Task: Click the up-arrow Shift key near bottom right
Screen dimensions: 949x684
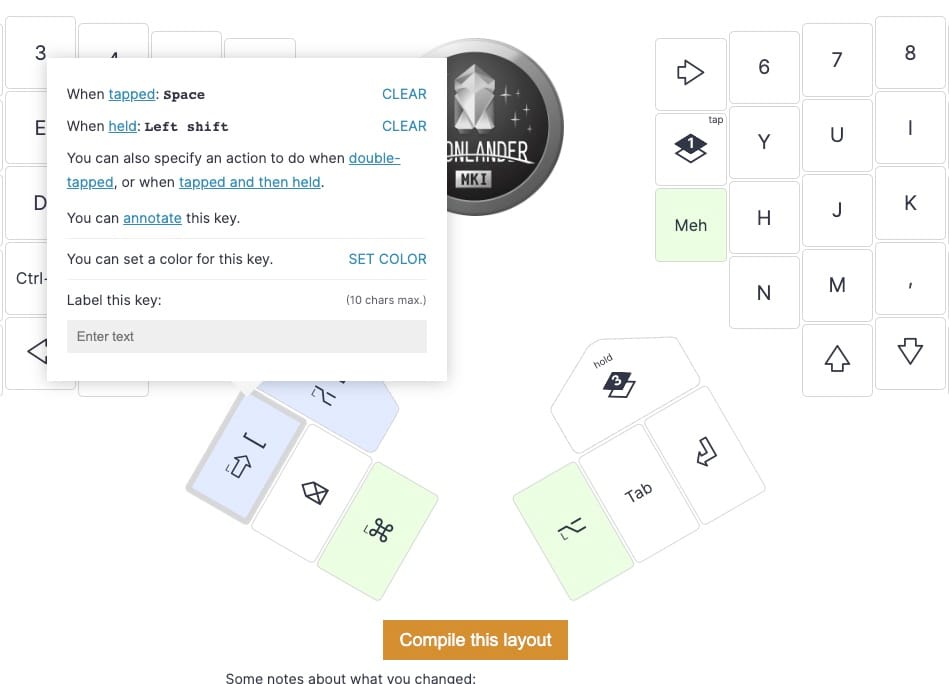Action: tap(837, 358)
